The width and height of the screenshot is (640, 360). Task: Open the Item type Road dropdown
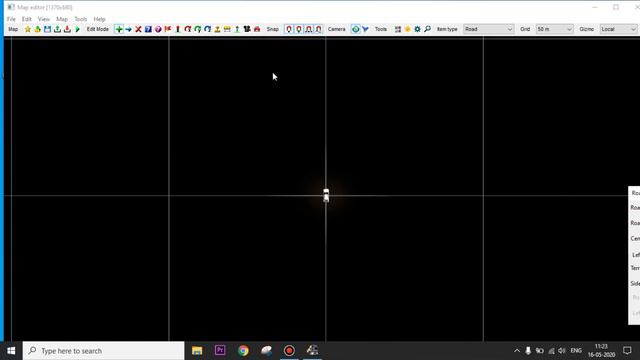(x=488, y=29)
